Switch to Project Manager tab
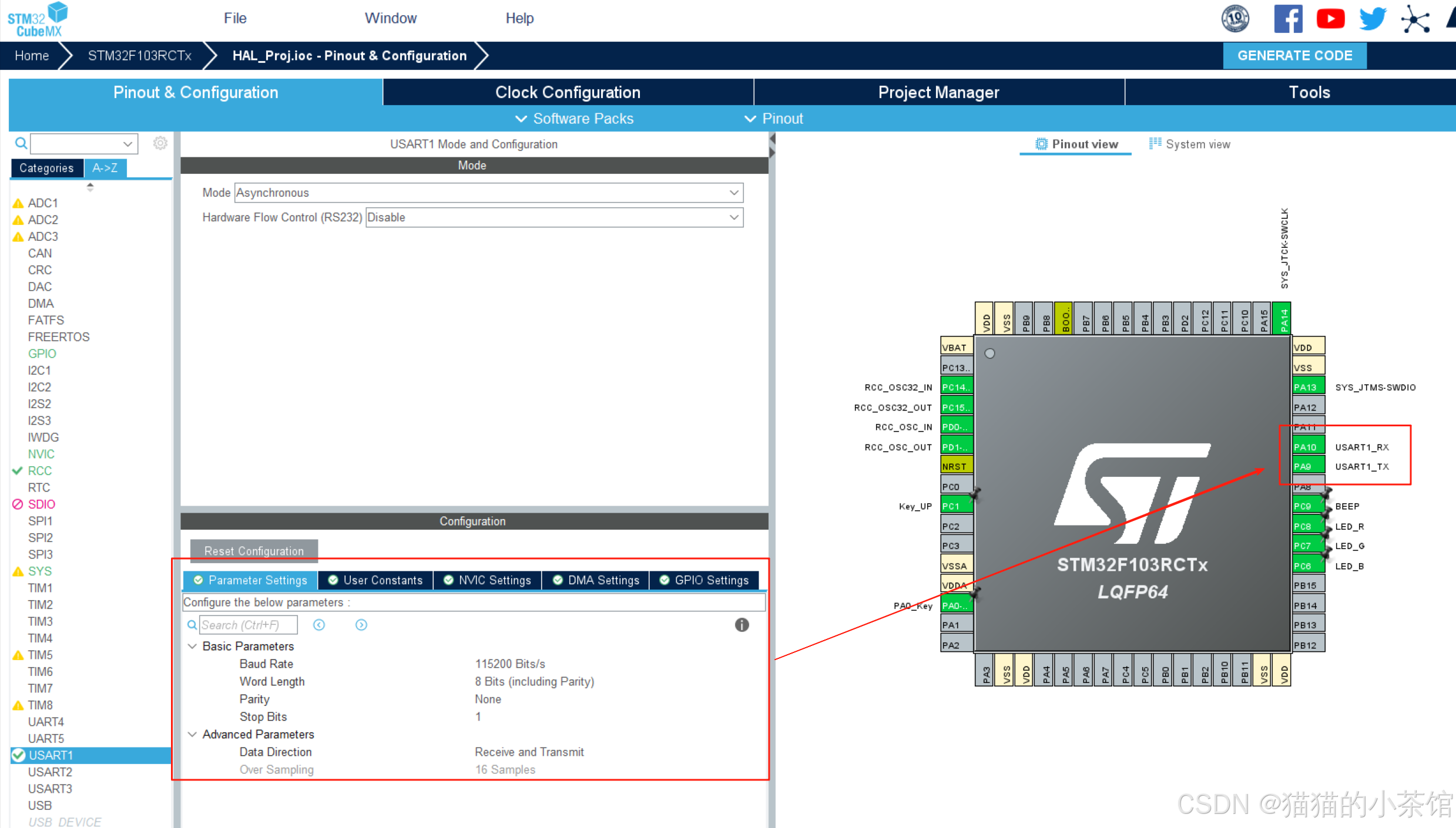 pos(939,92)
